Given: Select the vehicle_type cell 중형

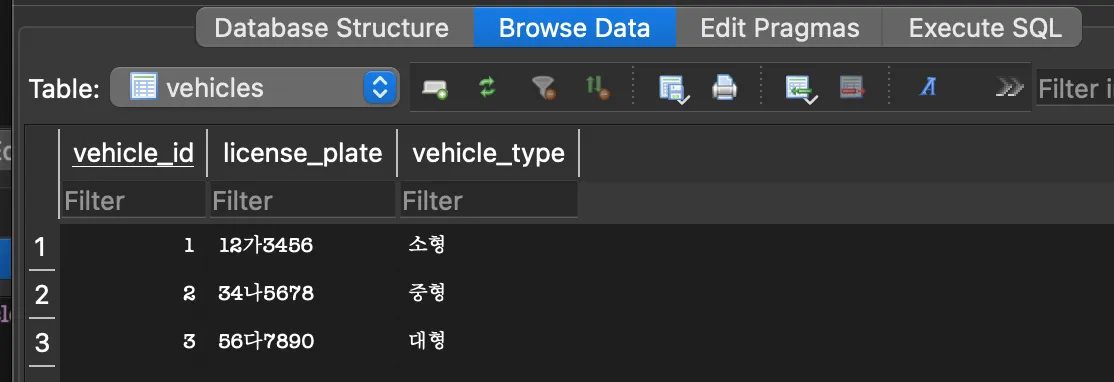Looking at the screenshot, I should [489, 293].
